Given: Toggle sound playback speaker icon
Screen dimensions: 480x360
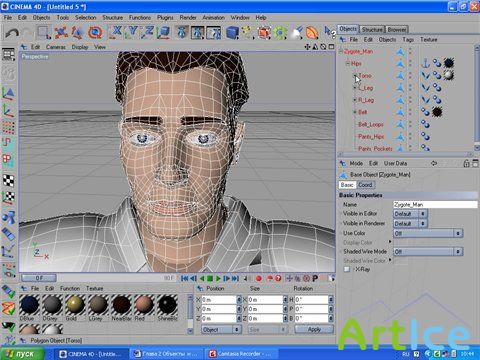Looking at the screenshot, I should click(x=246, y=278).
